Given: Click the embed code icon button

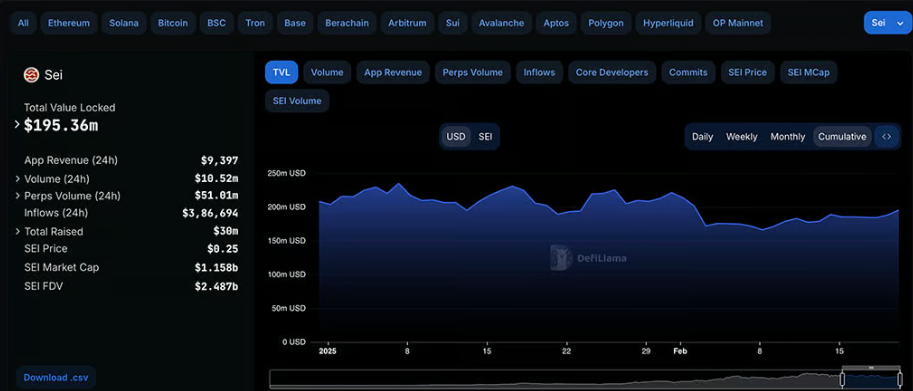Looking at the screenshot, I should click(x=886, y=137).
